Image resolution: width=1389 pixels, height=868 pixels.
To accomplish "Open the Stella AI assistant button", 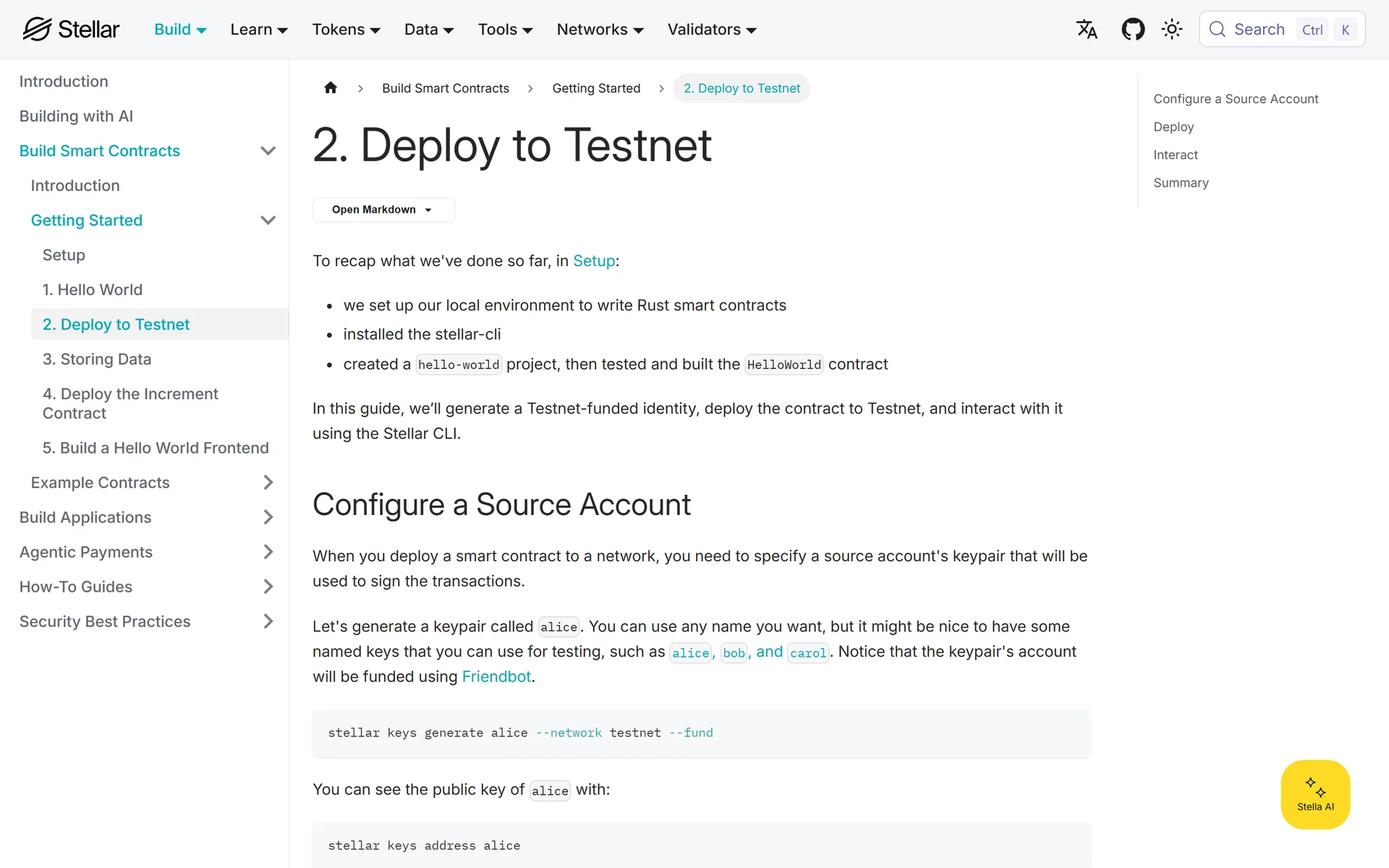I will (1315, 794).
